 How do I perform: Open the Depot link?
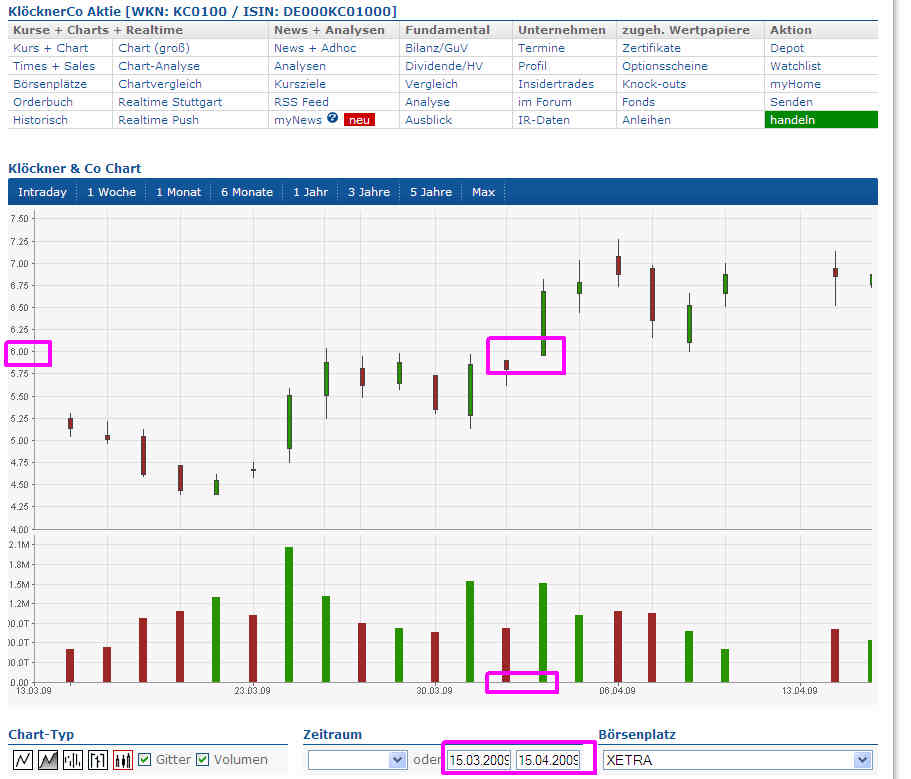tap(787, 48)
